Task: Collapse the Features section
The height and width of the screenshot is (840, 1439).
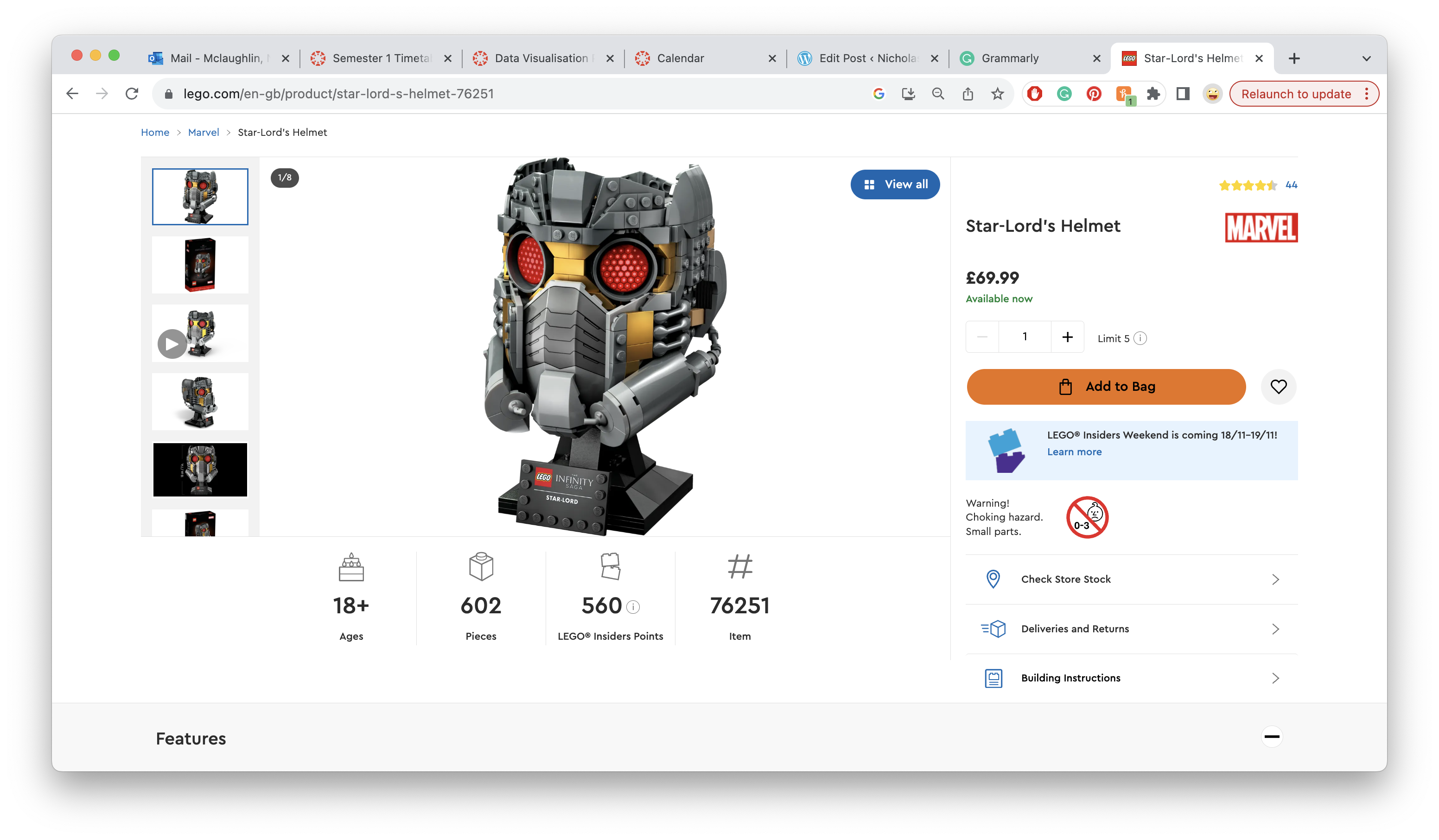Action: point(1272,737)
